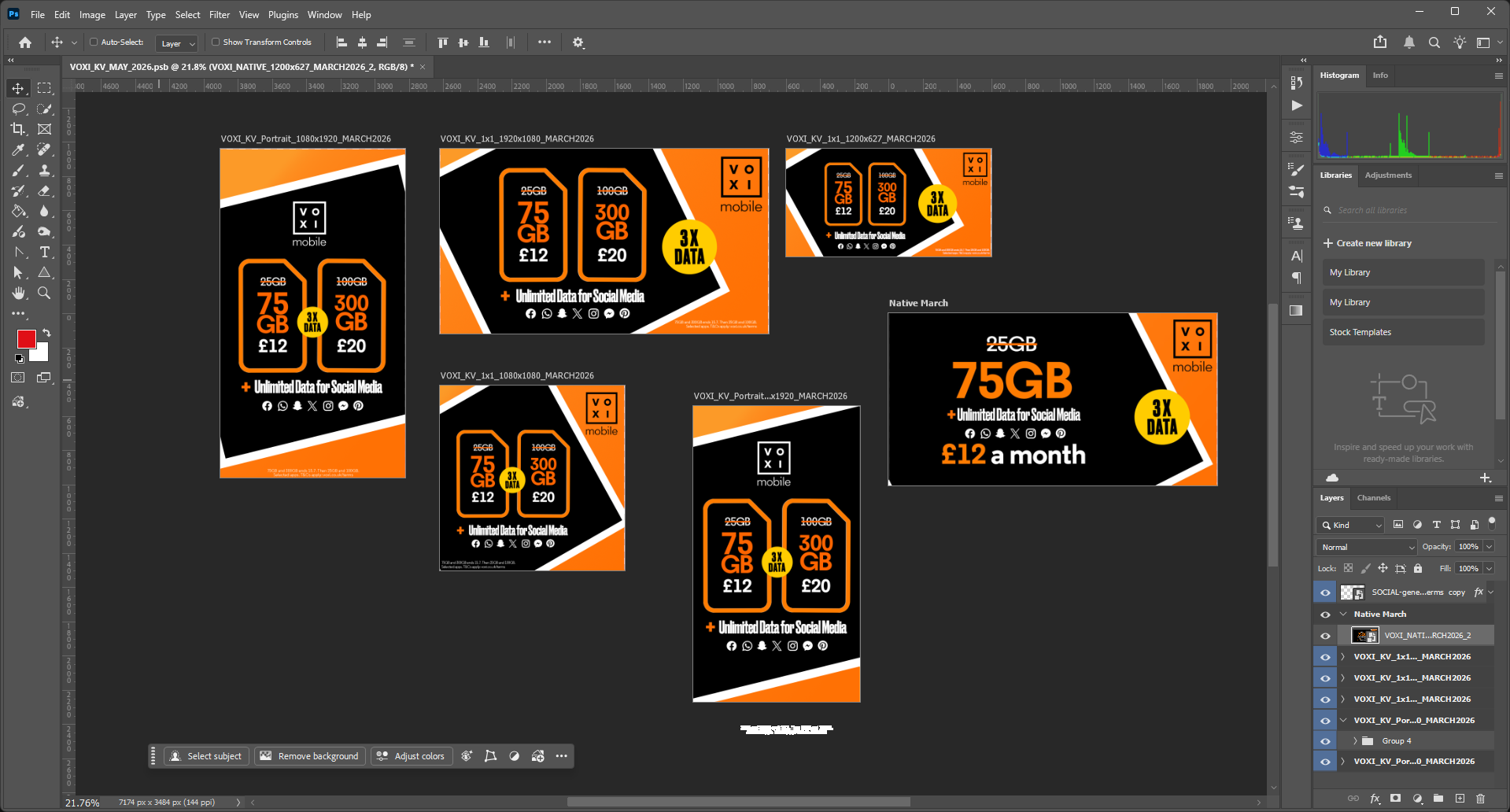The width and height of the screenshot is (1510, 812).
Task: Expand the Group 4 folder
Action: [x=1355, y=741]
